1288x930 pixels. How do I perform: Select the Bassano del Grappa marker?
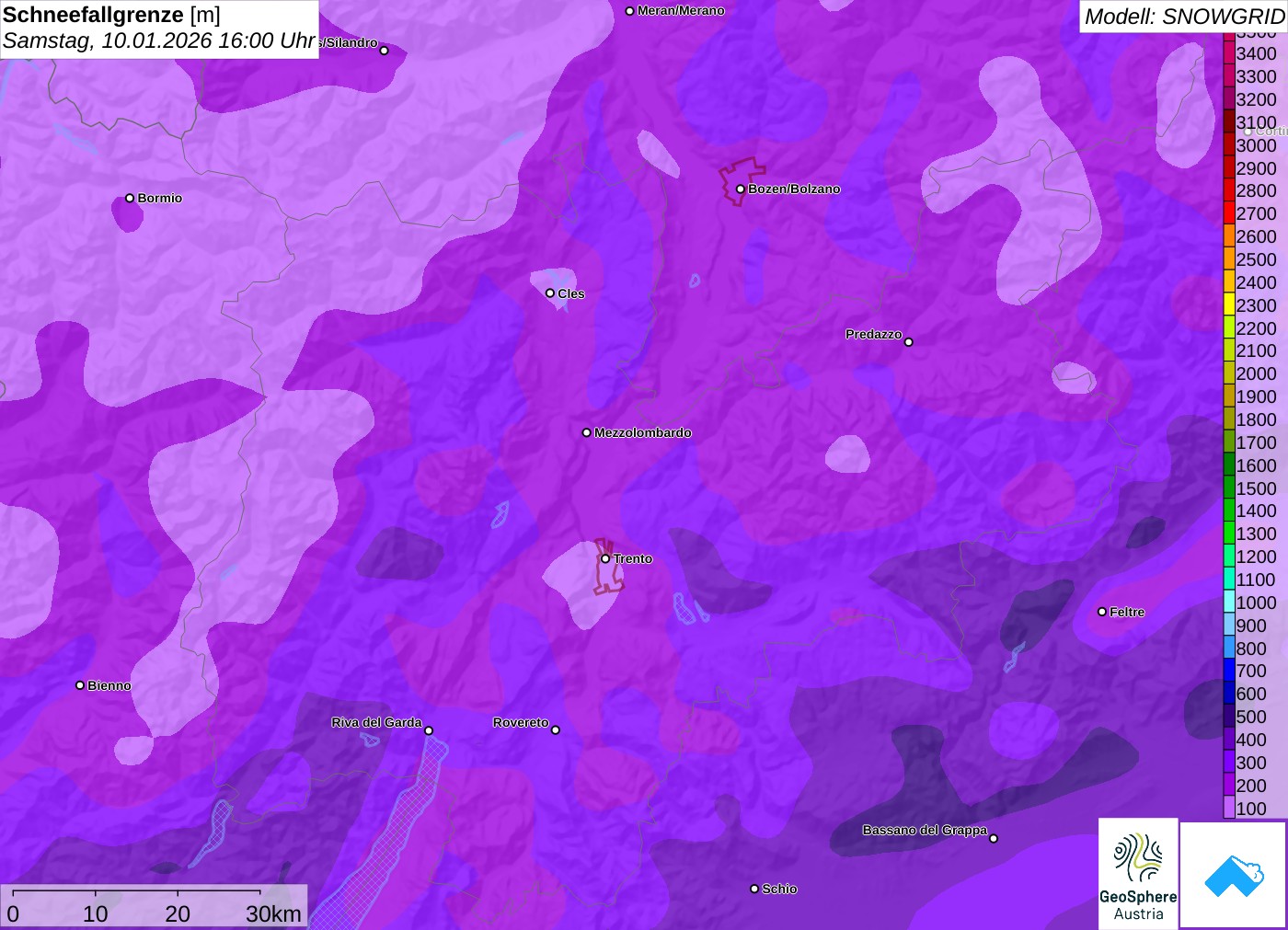click(x=994, y=838)
